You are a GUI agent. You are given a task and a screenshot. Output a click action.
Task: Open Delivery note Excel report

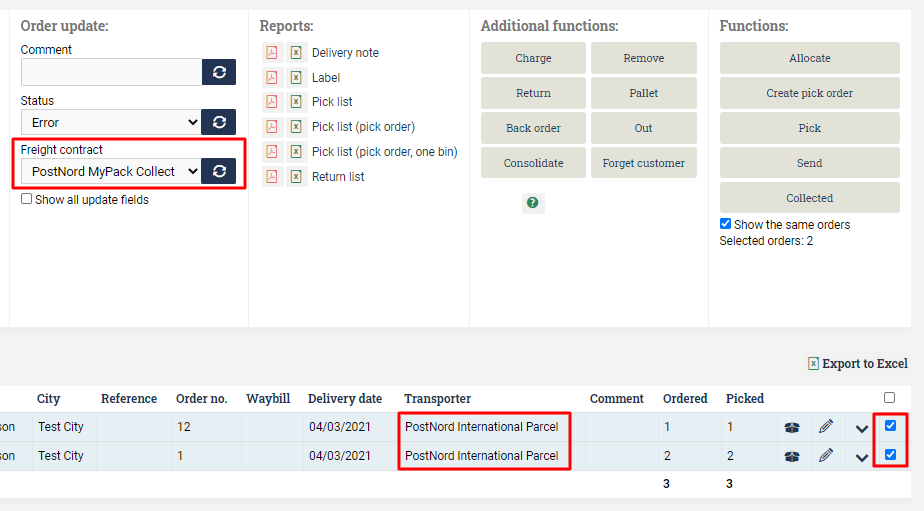click(296, 52)
